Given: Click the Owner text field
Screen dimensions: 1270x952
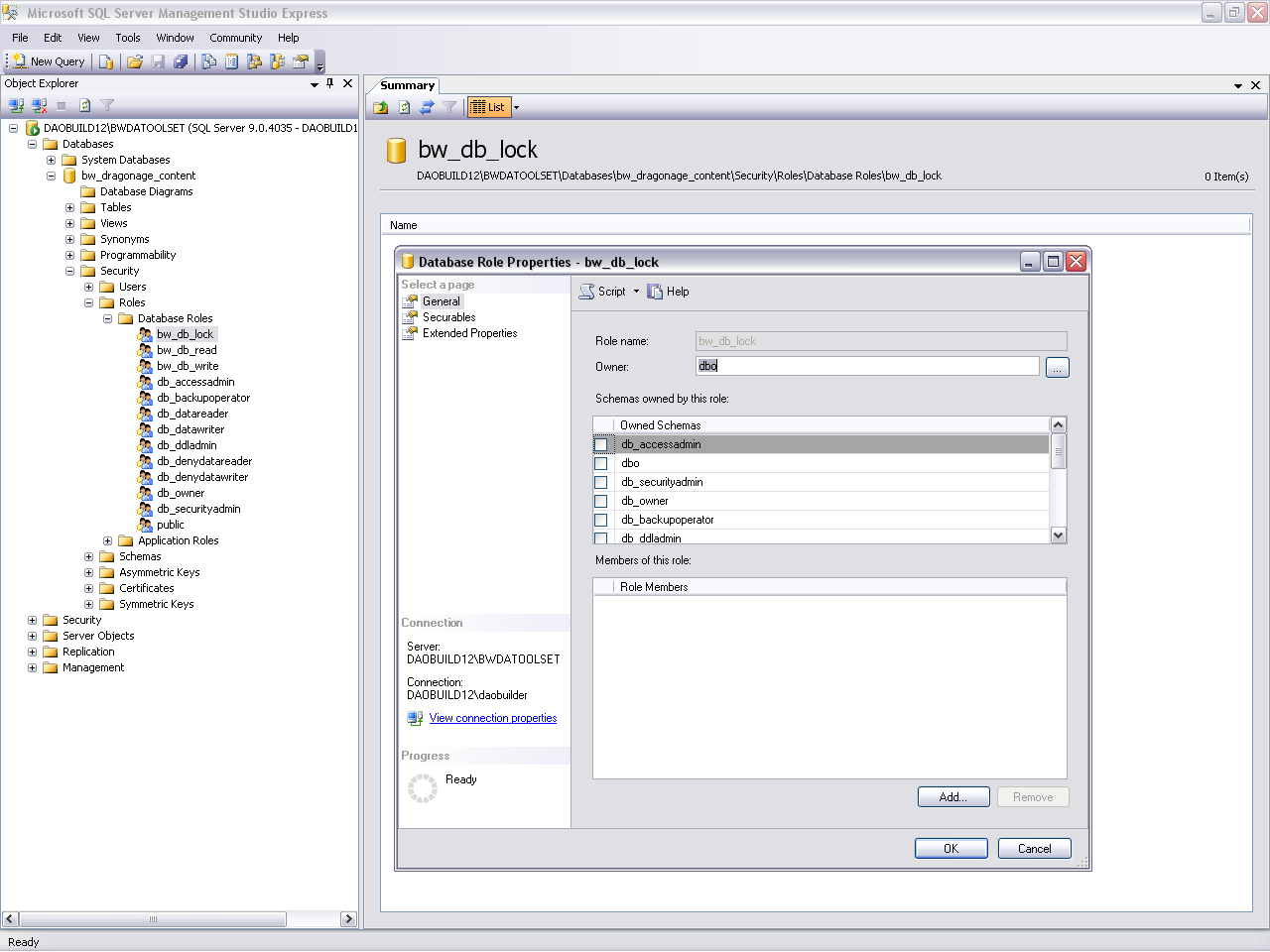Looking at the screenshot, I should click(867, 366).
